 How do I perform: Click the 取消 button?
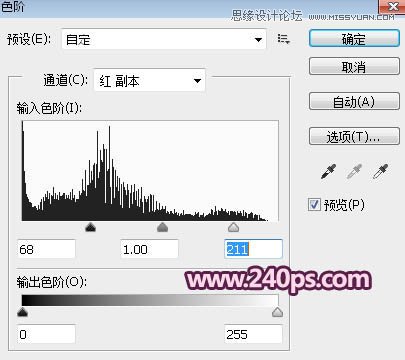tap(354, 66)
